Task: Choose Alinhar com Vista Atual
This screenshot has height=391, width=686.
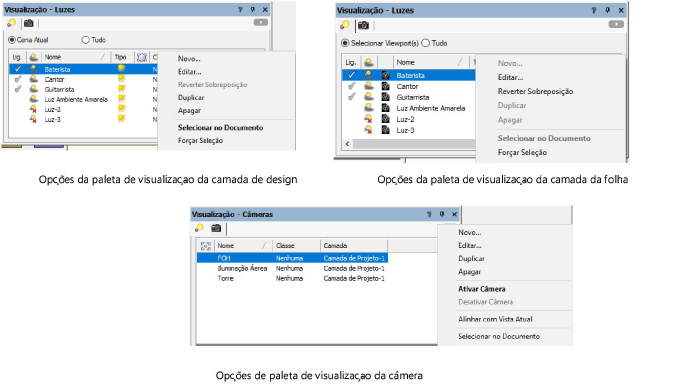Action: click(495, 319)
